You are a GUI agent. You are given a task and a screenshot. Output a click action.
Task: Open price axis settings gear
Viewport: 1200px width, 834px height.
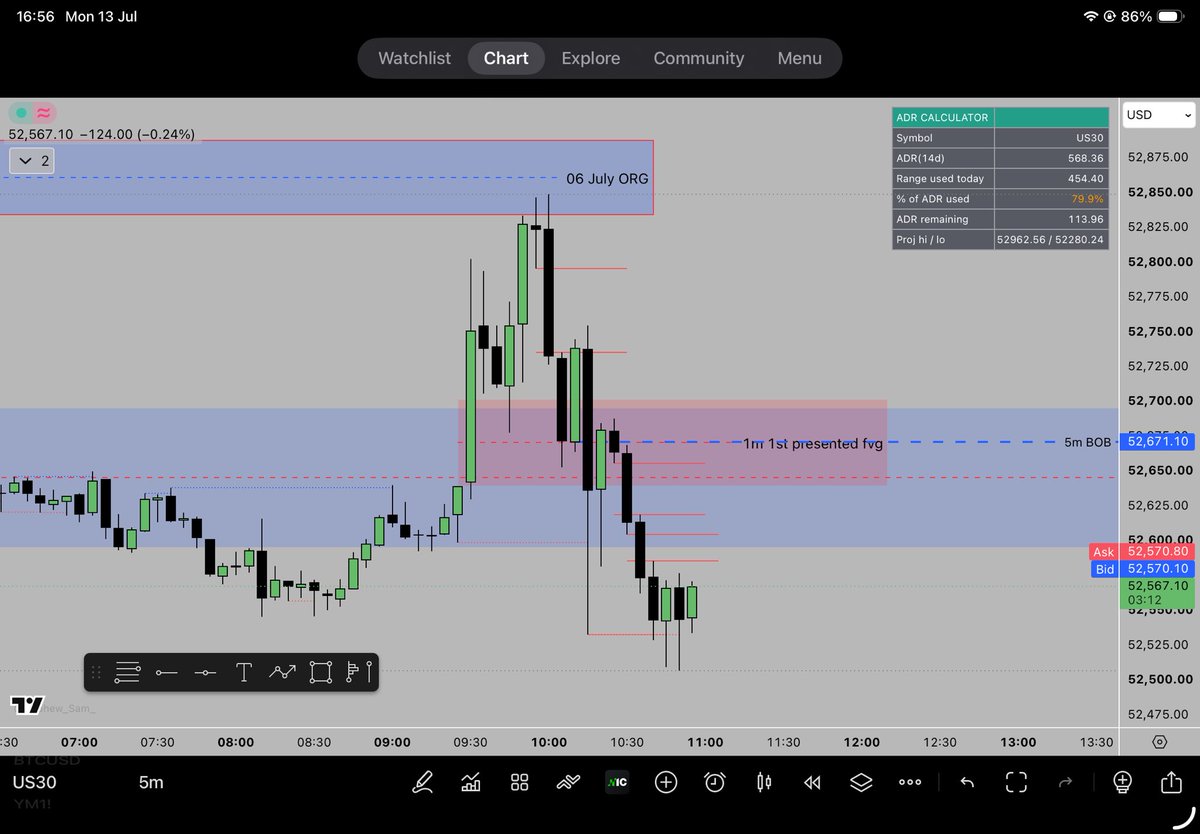coord(1159,742)
